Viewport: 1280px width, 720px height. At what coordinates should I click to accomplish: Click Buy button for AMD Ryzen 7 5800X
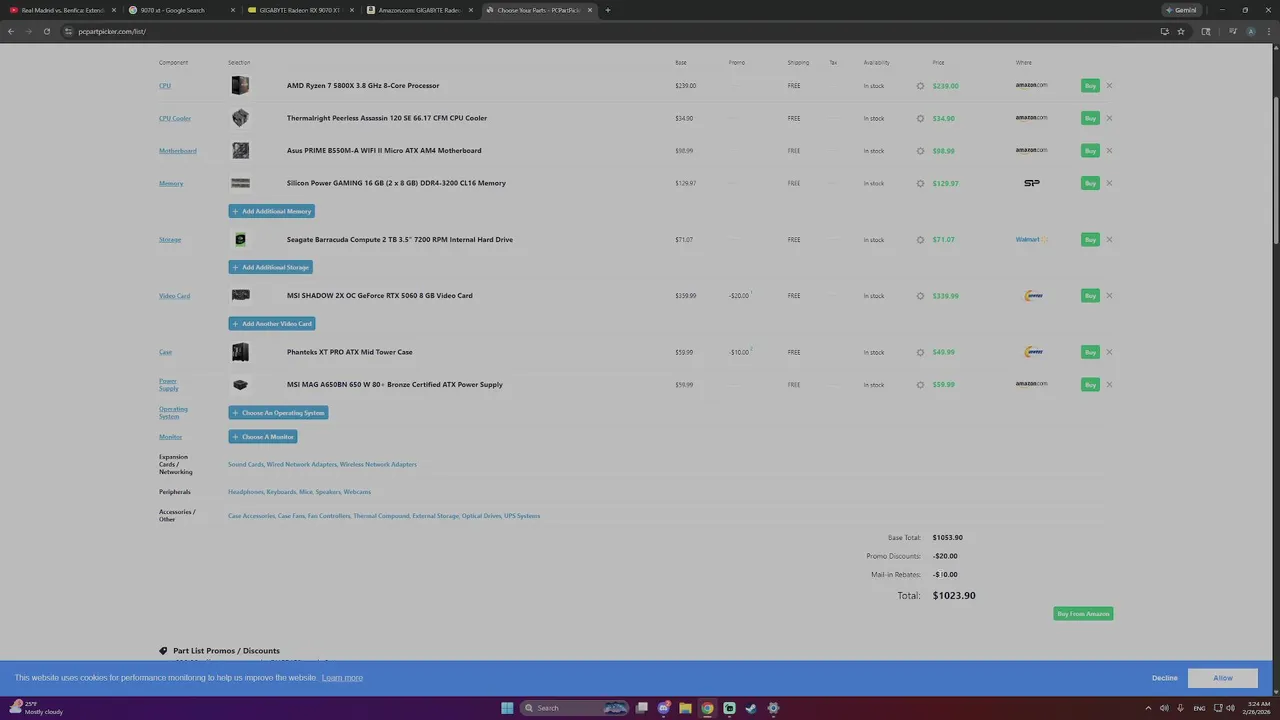[x=1090, y=86]
